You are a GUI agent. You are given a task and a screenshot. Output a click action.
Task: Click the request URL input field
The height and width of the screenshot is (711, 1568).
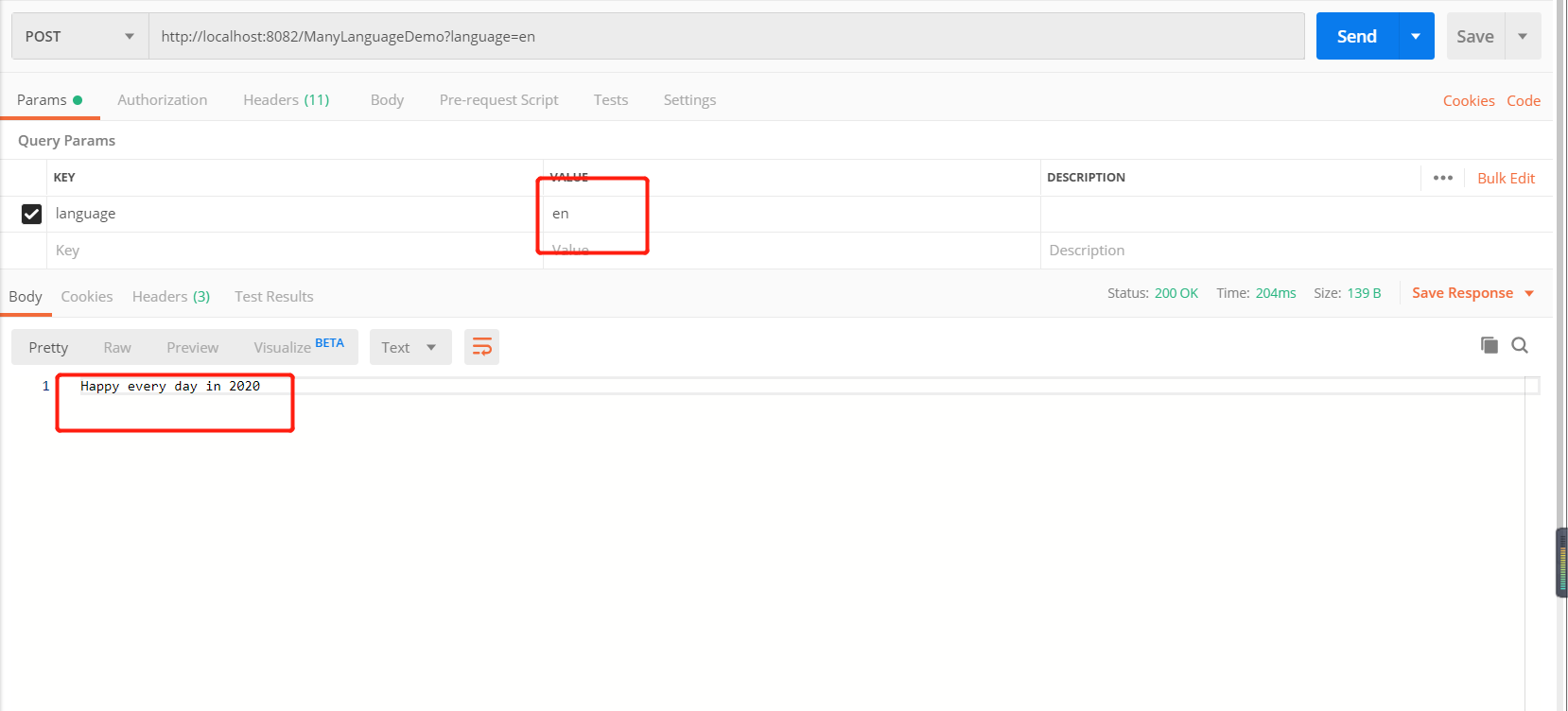(x=726, y=36)
